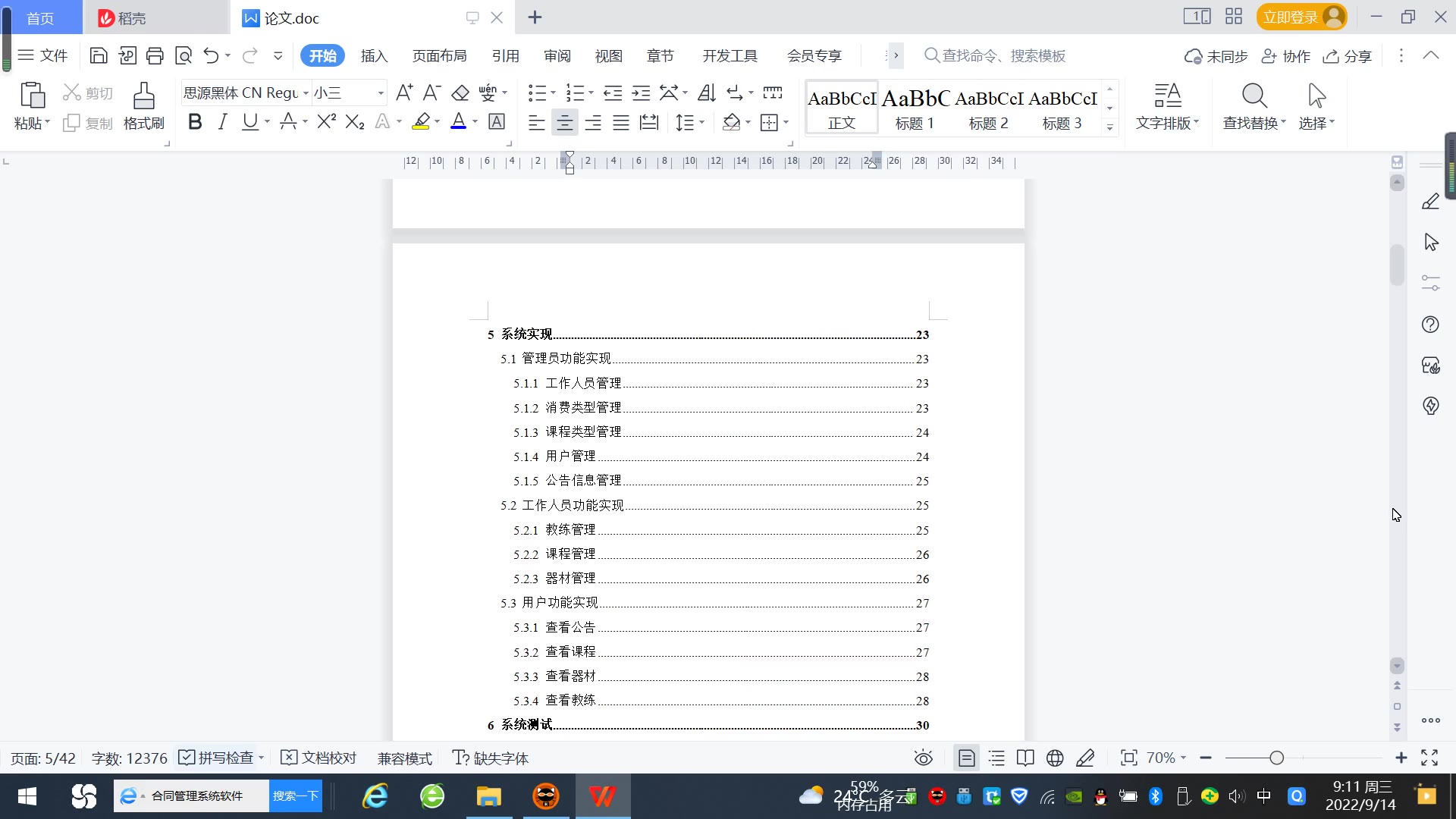Toggle spell check in status bar
This screenshot has height=819, width=1456.
pyautogui.click(x=220, y=758)
